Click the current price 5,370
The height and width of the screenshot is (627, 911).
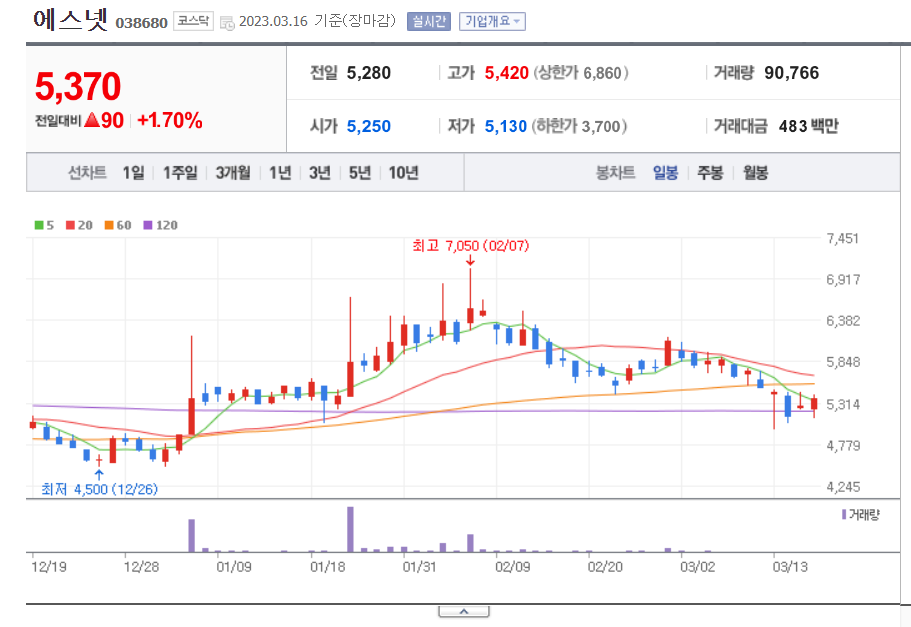pyautogui.click(x=78, y=87)
